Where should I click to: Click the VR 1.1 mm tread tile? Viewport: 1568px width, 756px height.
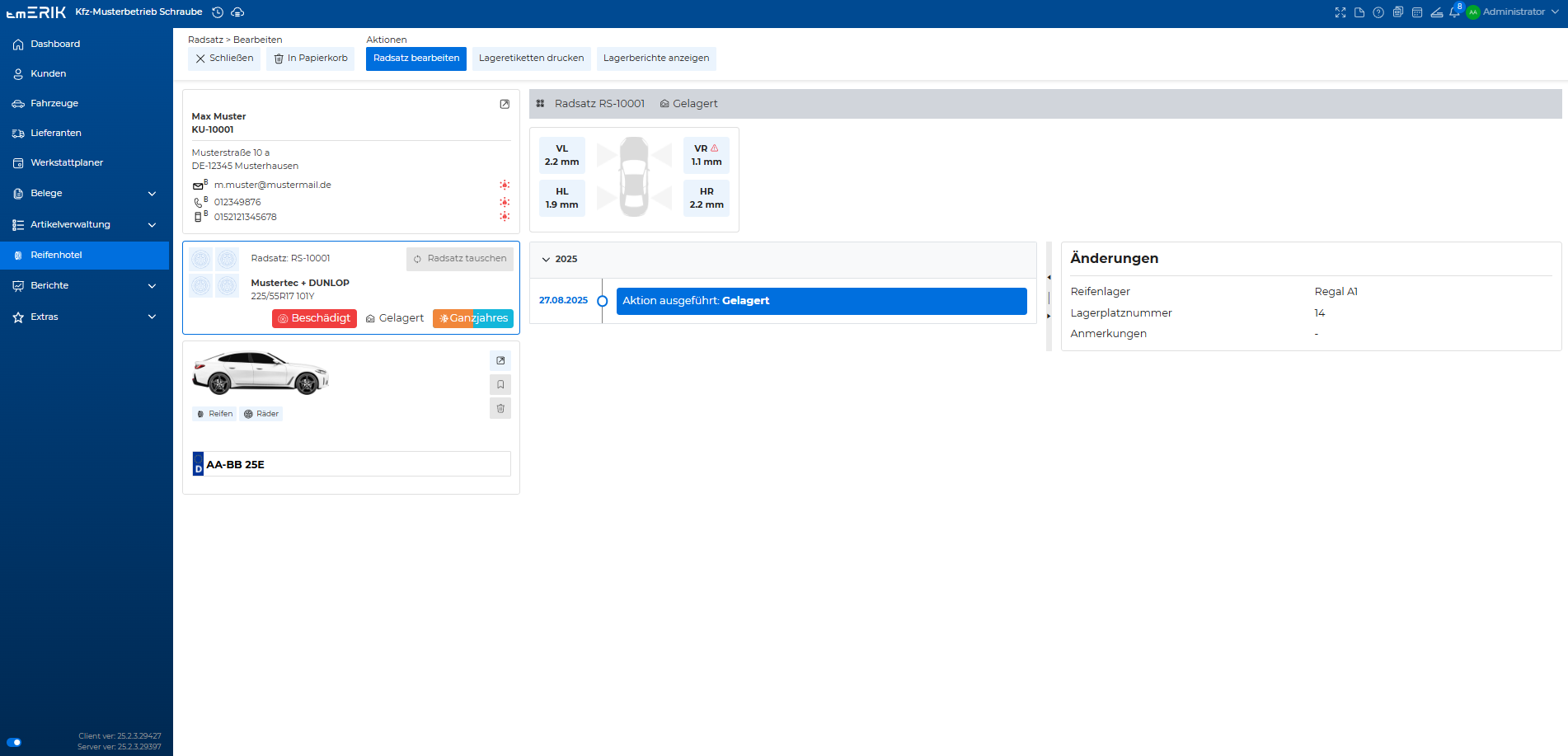pyautogui.click(x=707, y=155)
